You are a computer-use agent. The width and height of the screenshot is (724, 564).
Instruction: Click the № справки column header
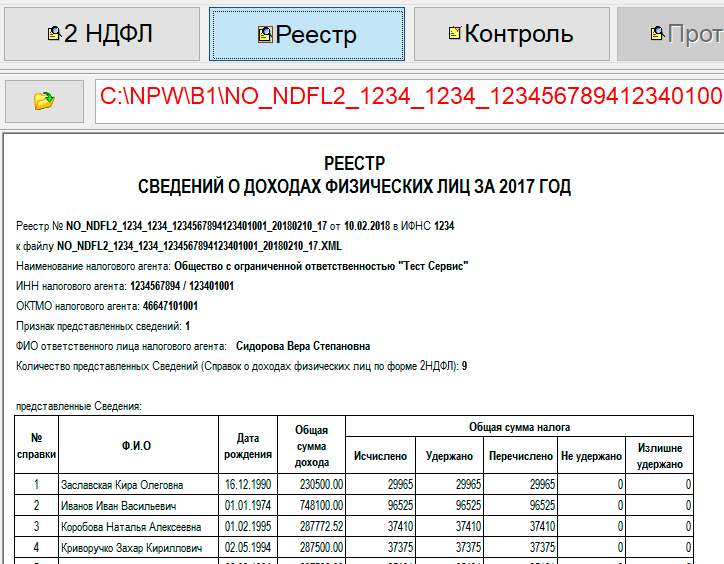(36, 446)
